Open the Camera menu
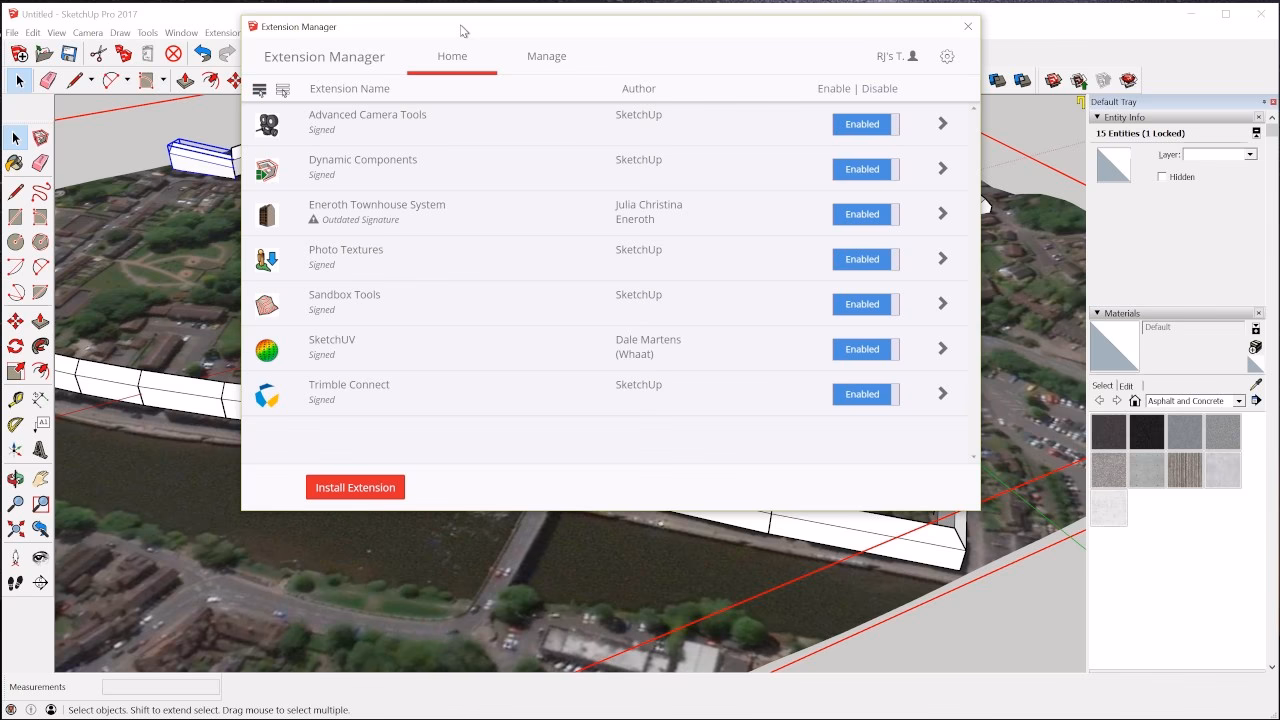The image size is (1280, 720). coord(88,33)
